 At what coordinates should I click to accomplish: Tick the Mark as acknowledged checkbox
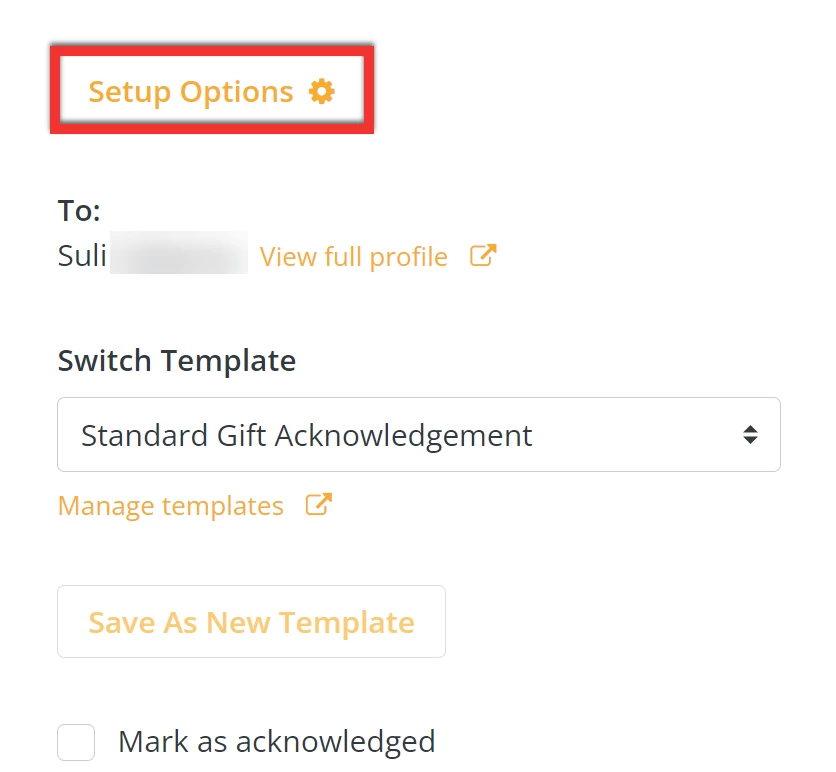pyautogui.click(x=76, y=742)
